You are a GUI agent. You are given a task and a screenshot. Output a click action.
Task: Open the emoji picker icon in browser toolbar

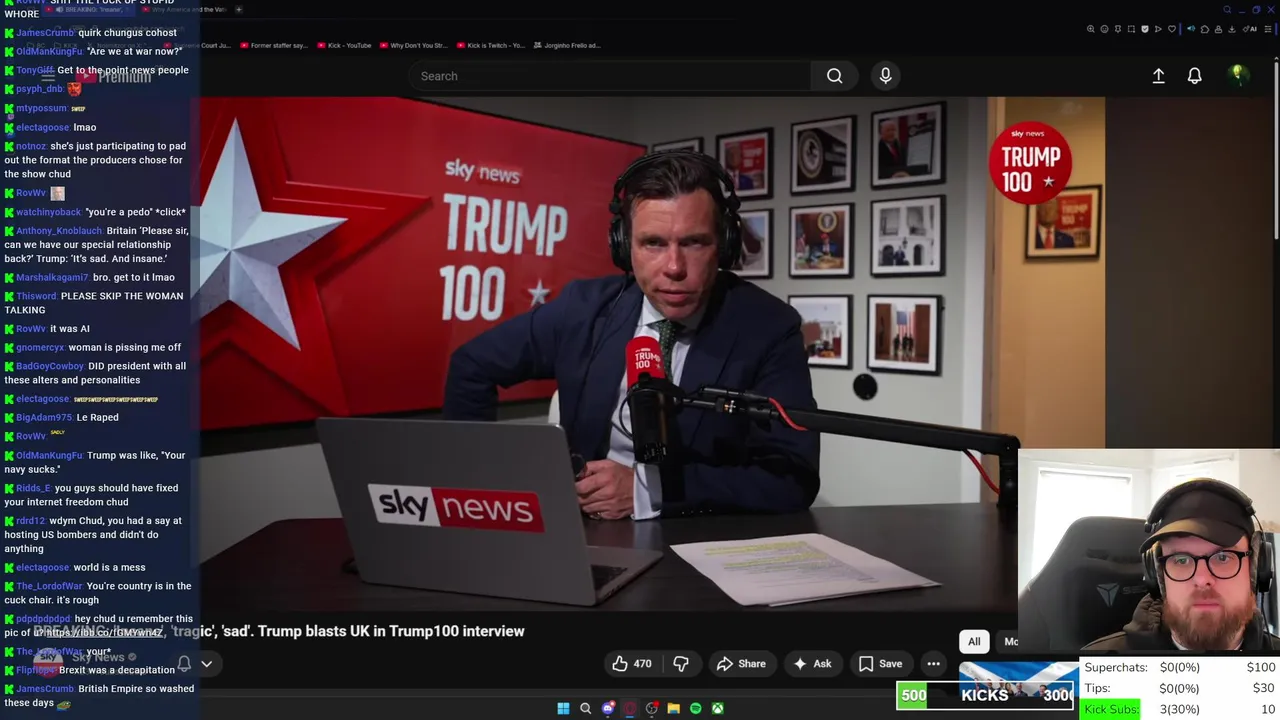coord(1104,29)
